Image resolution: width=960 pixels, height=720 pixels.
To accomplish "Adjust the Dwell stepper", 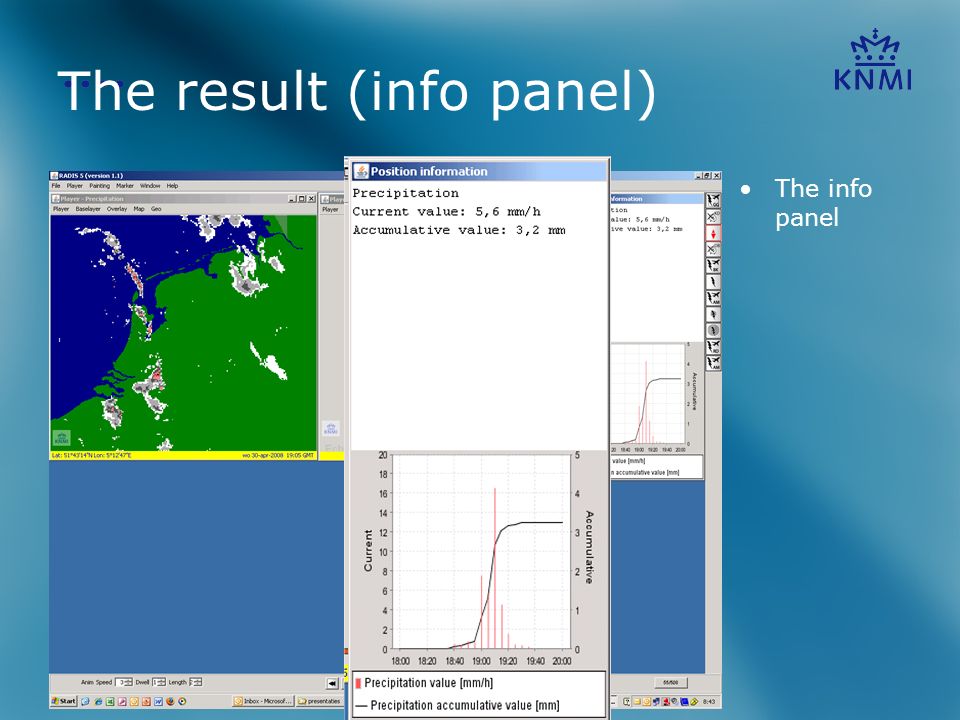I will pyautogui.click(x=159, y=682).
